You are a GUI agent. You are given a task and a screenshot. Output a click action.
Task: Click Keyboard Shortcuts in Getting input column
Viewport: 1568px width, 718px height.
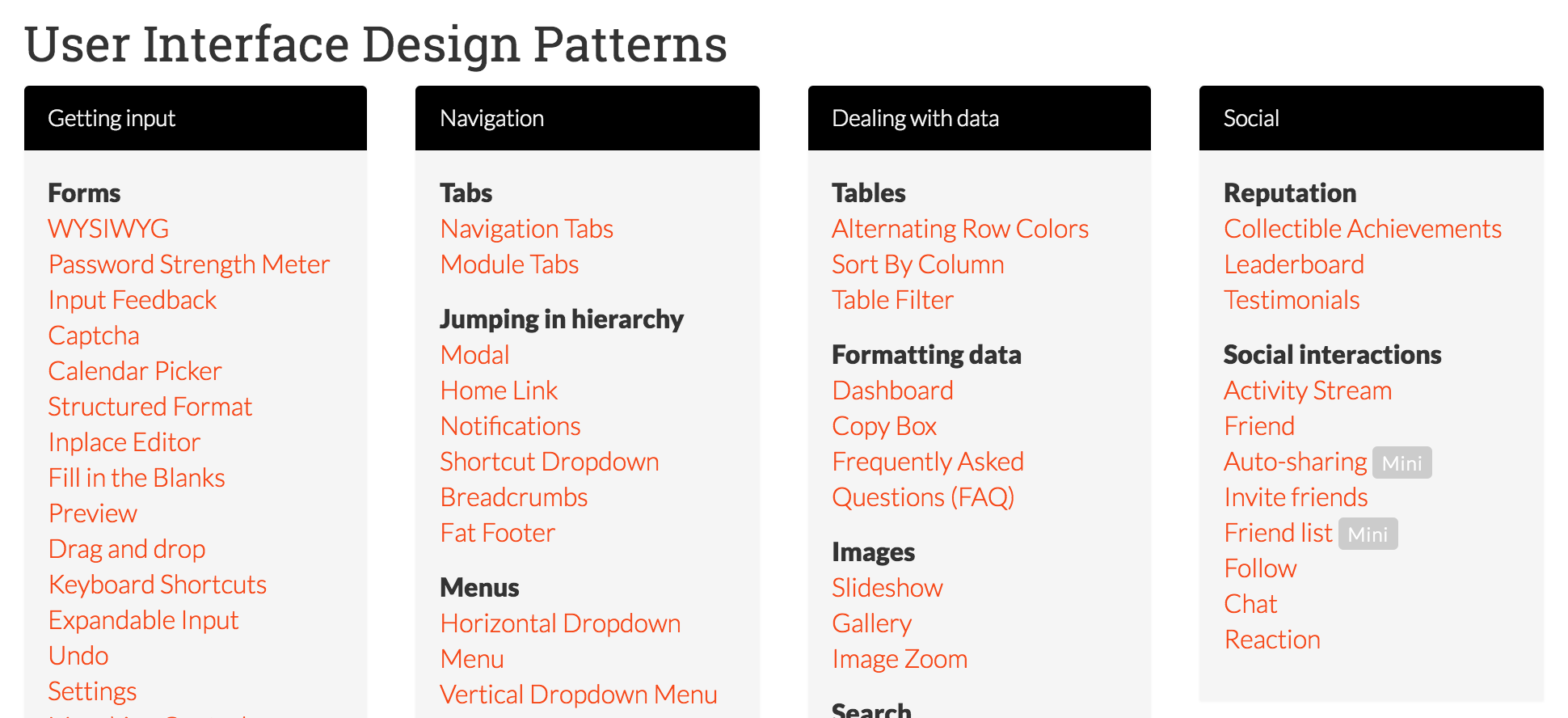pos(157,584)
